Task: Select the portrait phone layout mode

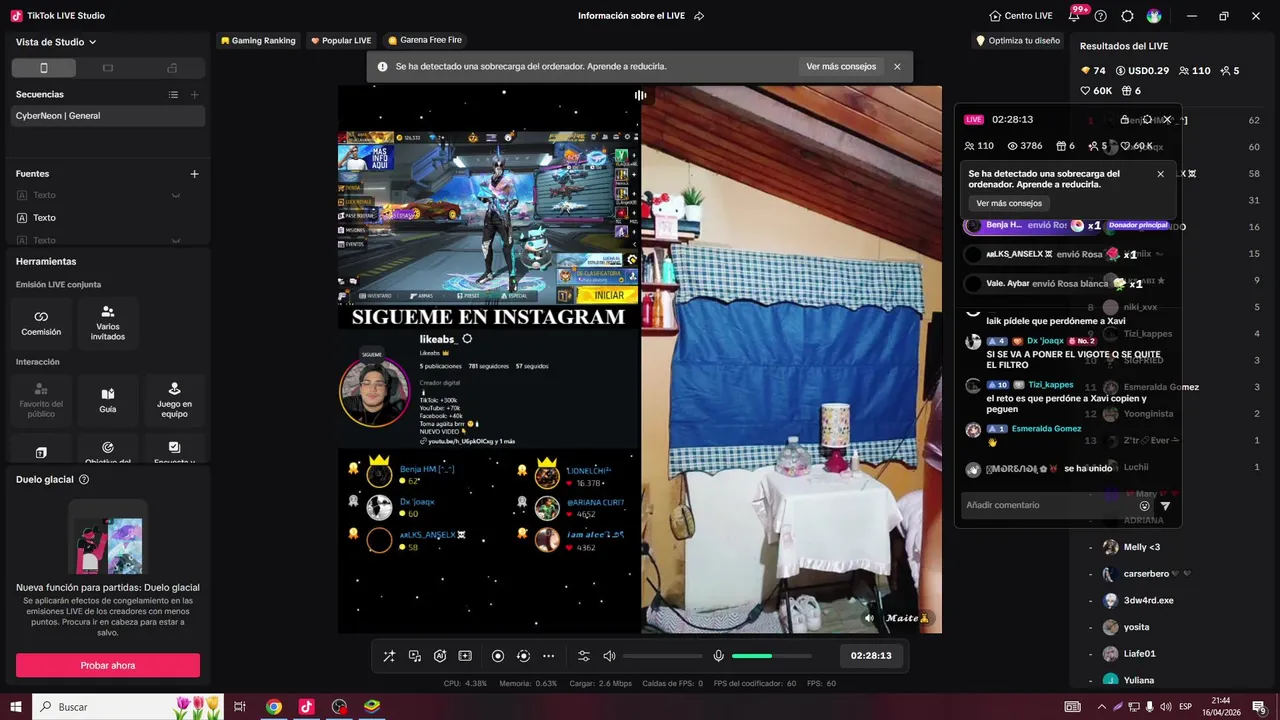Action: [43, 68]
